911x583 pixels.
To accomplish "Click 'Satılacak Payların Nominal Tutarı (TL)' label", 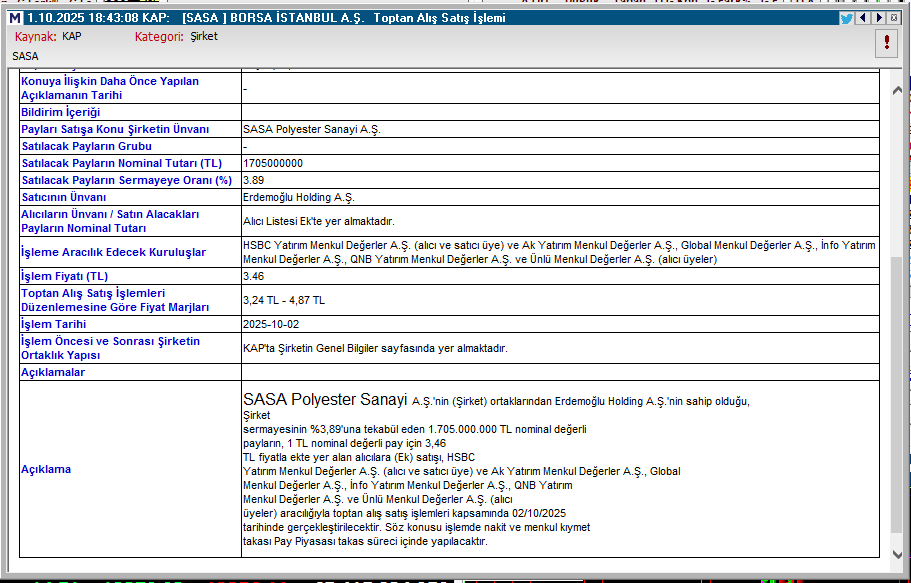I will coord(122,163).
